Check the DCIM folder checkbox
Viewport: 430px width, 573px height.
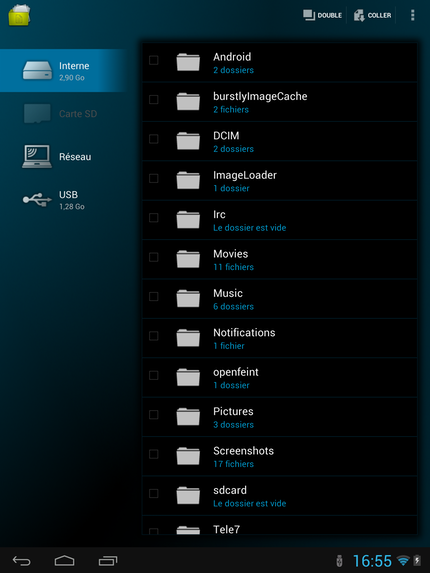(x=154, y=139)
